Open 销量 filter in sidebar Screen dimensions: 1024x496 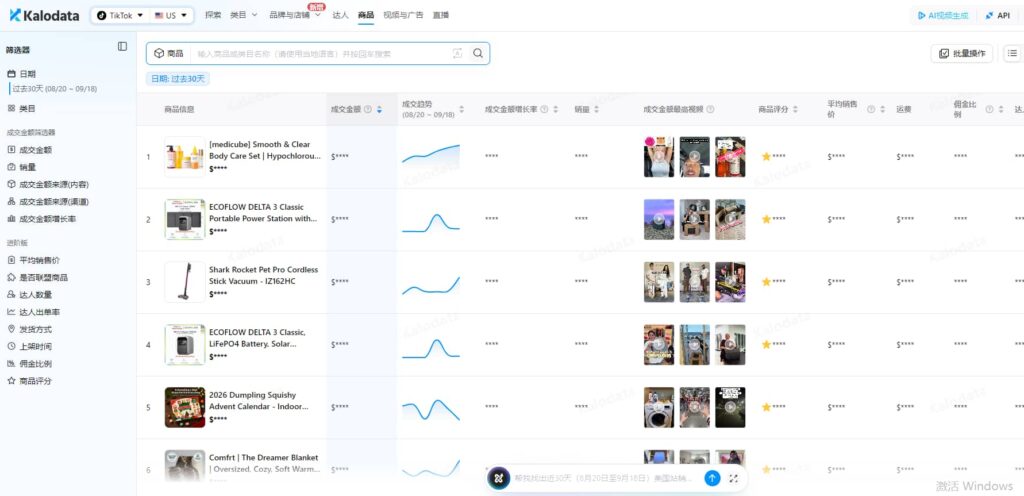tap(22, 167)
